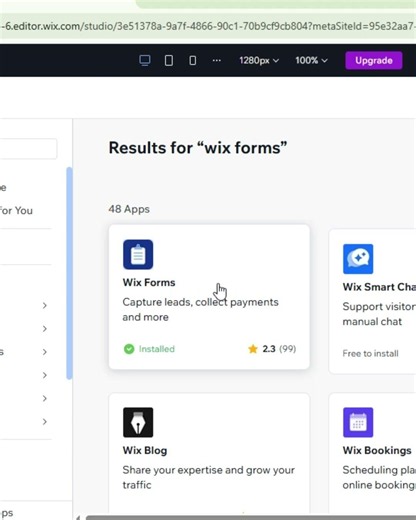Expand the first sidebar category chevron

tap(45, 305)
